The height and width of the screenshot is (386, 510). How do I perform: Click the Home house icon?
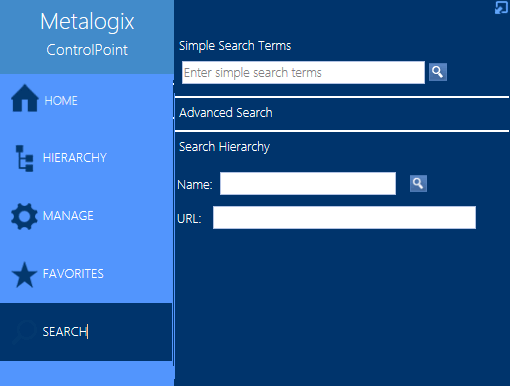(25, 98)
